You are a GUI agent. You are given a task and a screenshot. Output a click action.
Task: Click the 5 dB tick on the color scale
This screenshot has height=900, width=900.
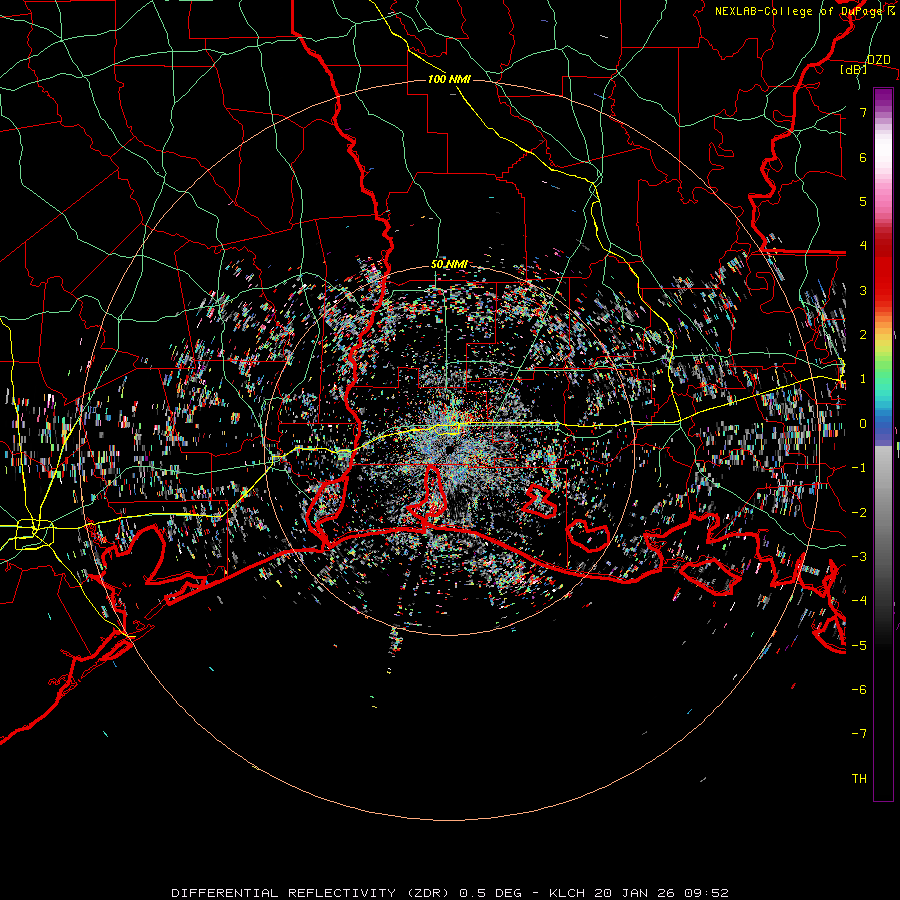click(863, 201)
